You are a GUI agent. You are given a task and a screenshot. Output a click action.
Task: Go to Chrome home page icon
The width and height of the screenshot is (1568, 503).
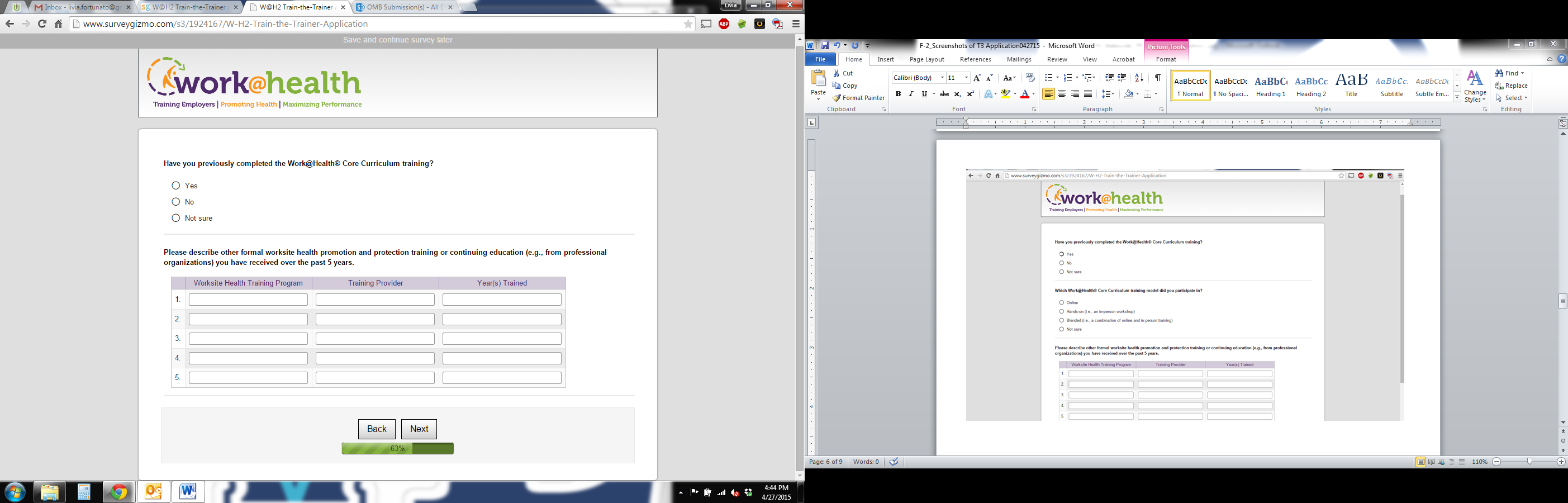[x=59, y=23]
